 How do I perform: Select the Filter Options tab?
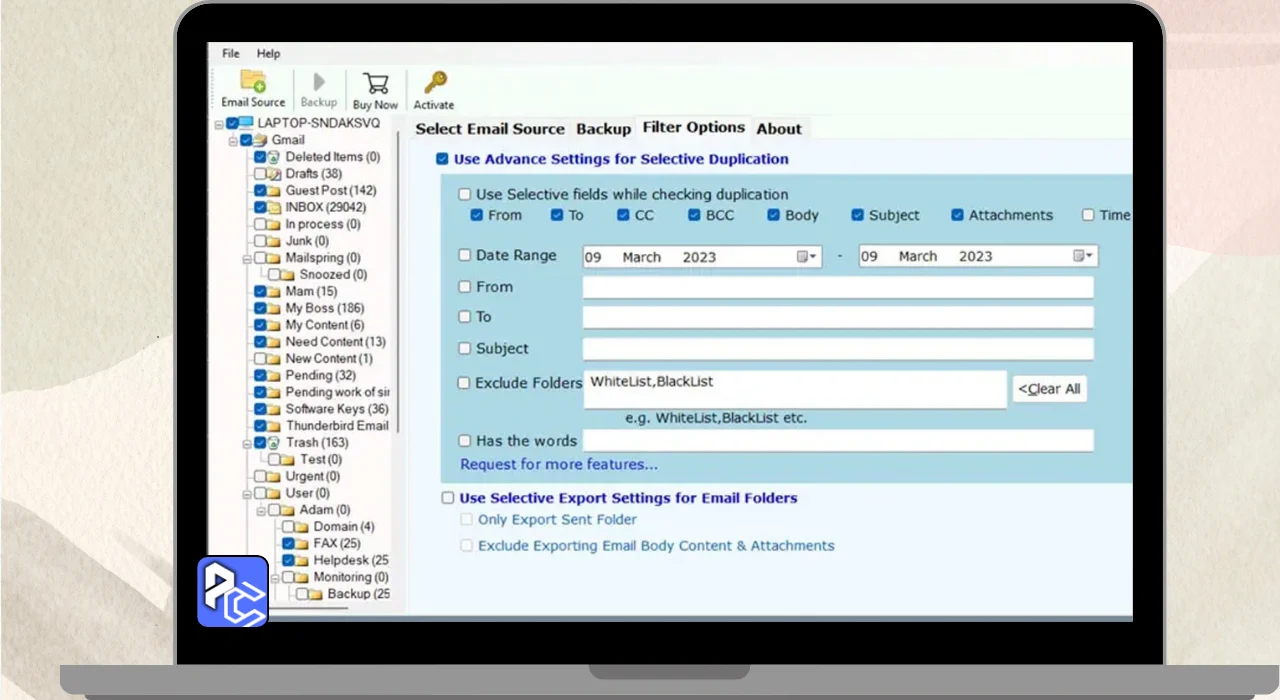[x=694, y=127]
